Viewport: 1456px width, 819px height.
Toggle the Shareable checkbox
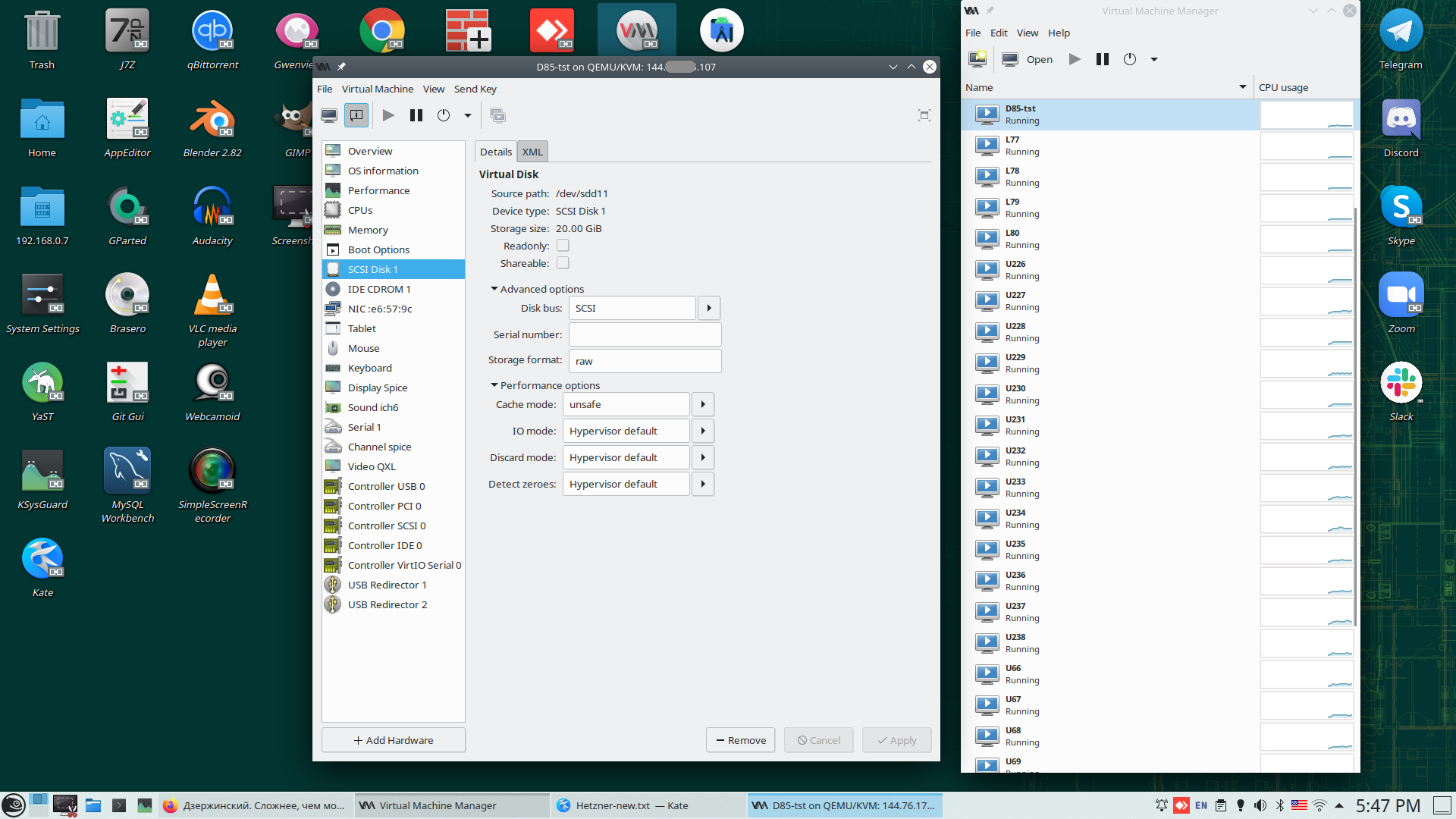pos(563,263)
